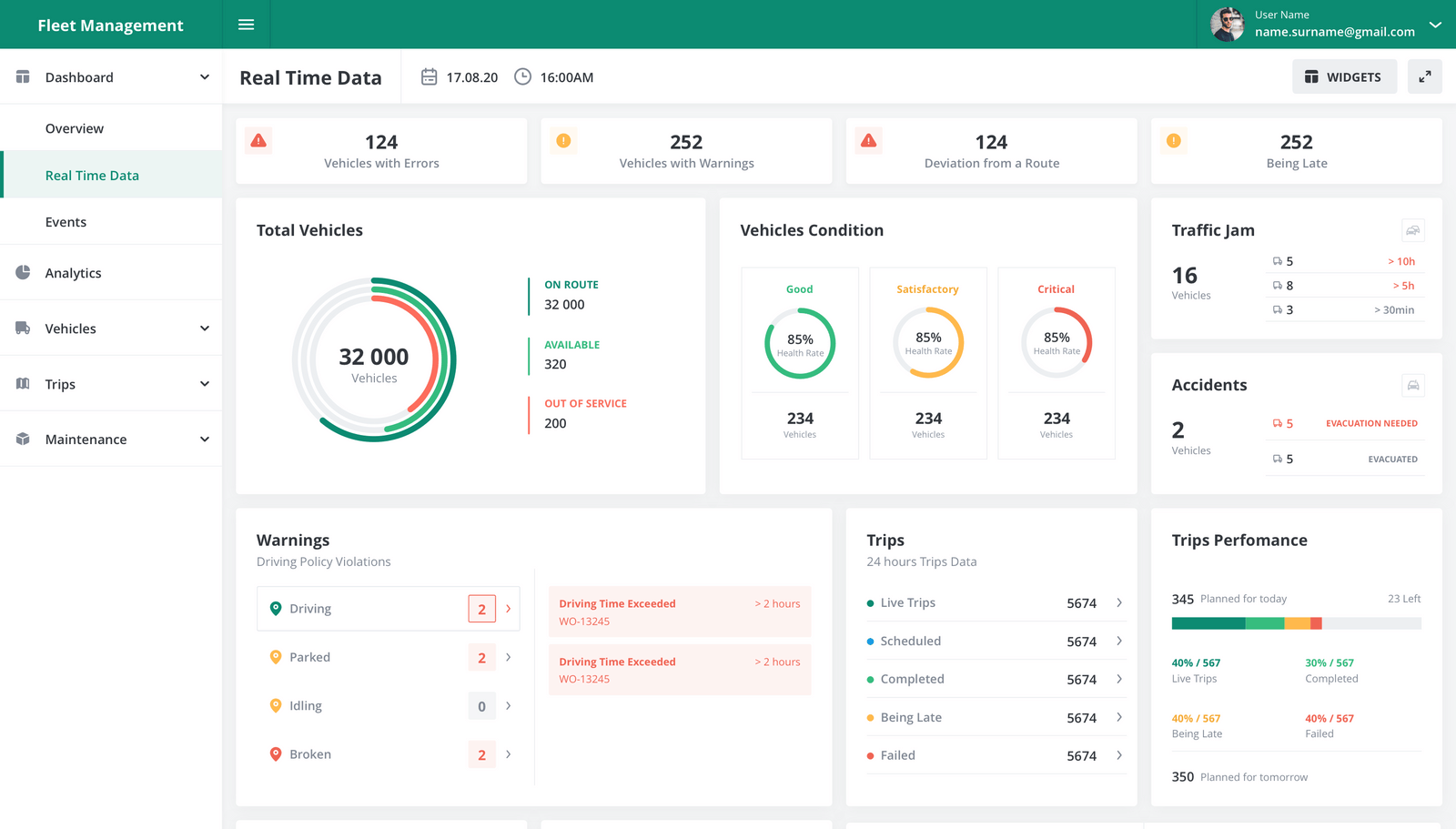Select the calendar icon beside 17.08.20
Viewport: 1456px width, 829px height.
coord(429,76)
